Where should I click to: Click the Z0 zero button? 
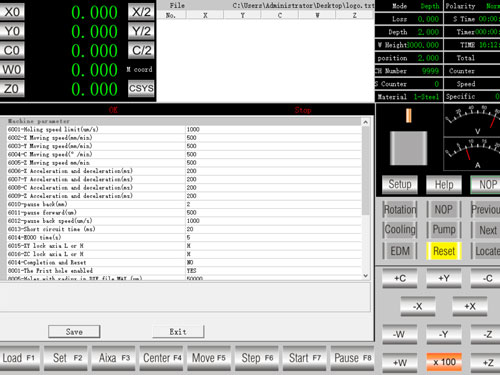coord(12,89)
